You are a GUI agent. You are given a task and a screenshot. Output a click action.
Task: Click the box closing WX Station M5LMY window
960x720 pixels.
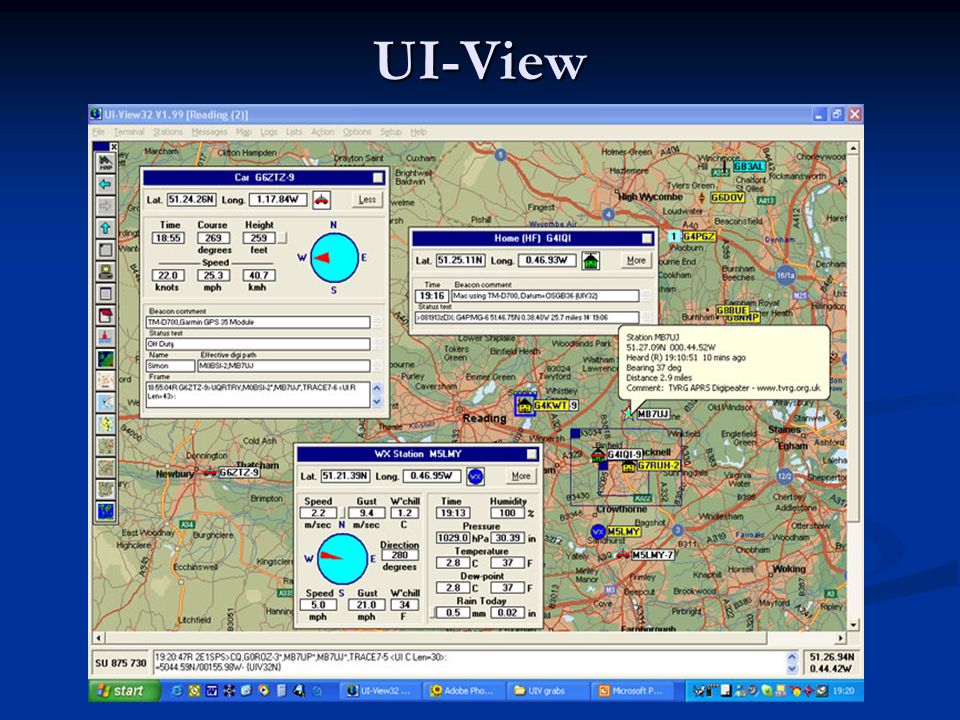point(532,454)
